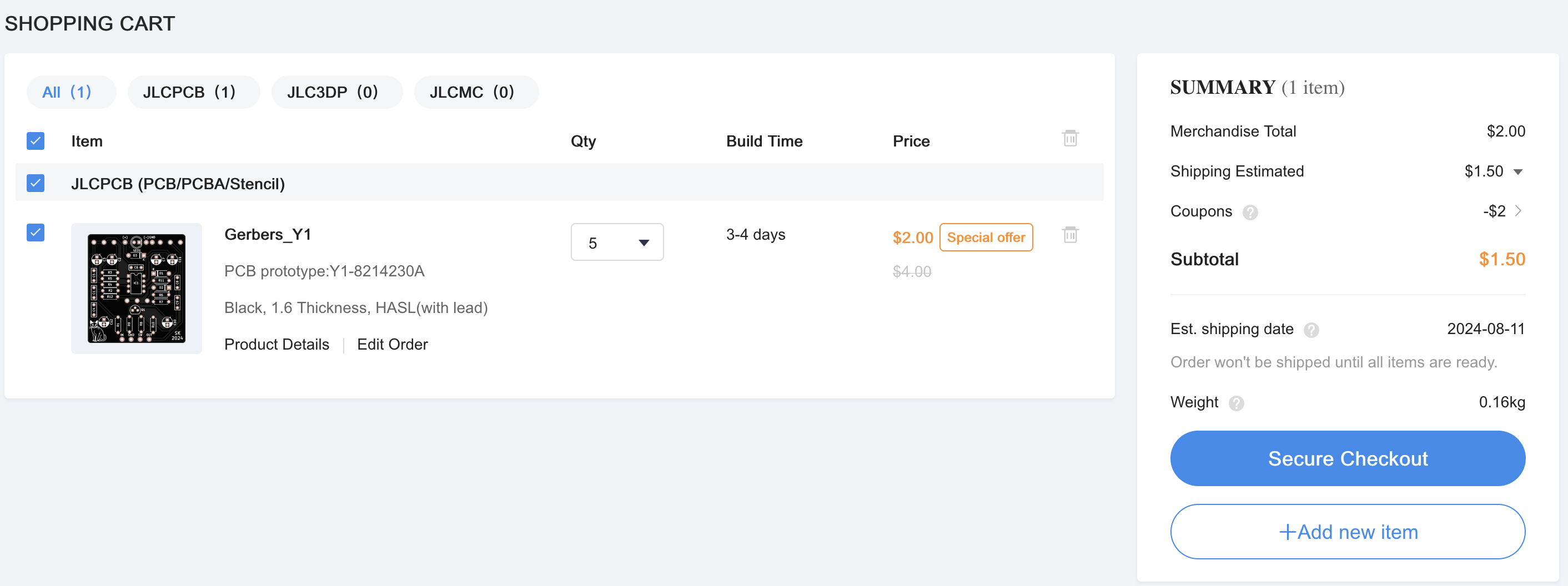This screenshot has height=586, width=1568.
Task: Toggle the select-all Item checkbox
Action: (x=36, y=140)
